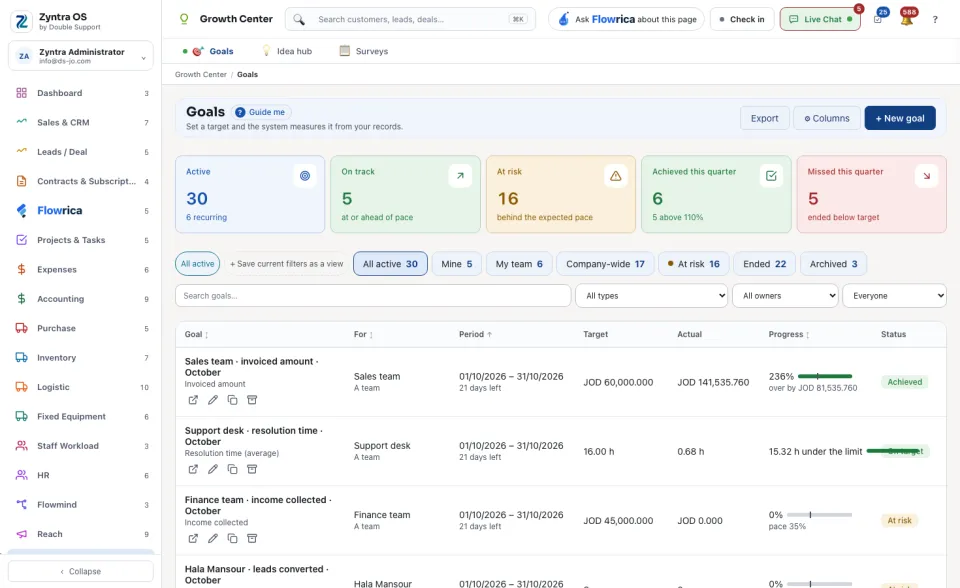Open the Flowrica module in the sidebar
960x588 pixels.
pyautogui.click(x=81, y=211)
